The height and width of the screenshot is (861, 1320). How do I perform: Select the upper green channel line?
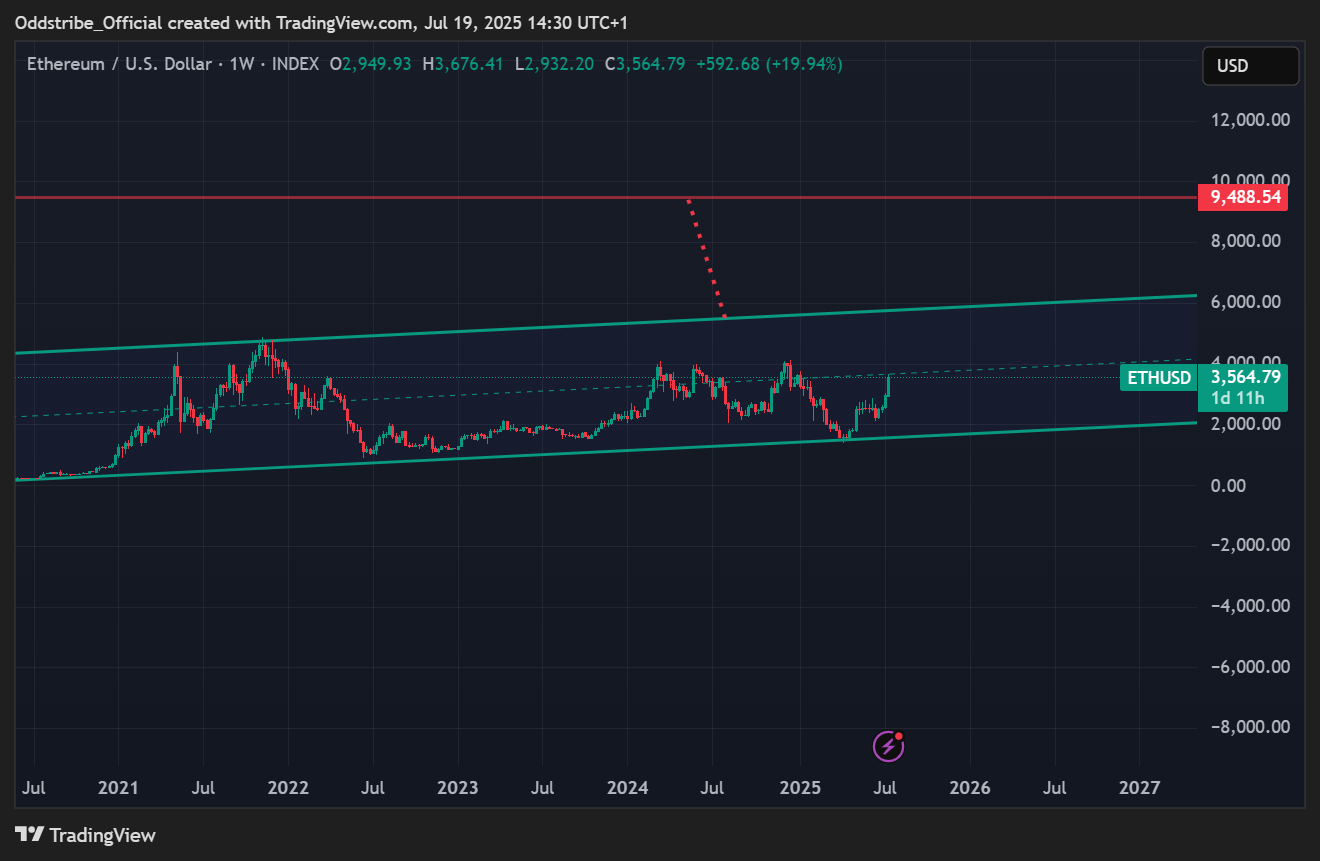[606, 324]
